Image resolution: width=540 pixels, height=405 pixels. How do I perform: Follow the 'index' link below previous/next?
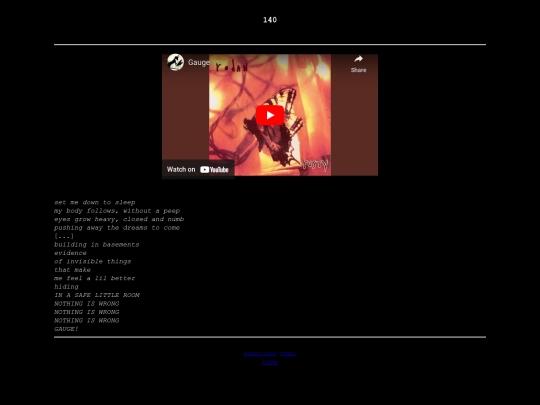pyautogui.click(x=270, y=362)
